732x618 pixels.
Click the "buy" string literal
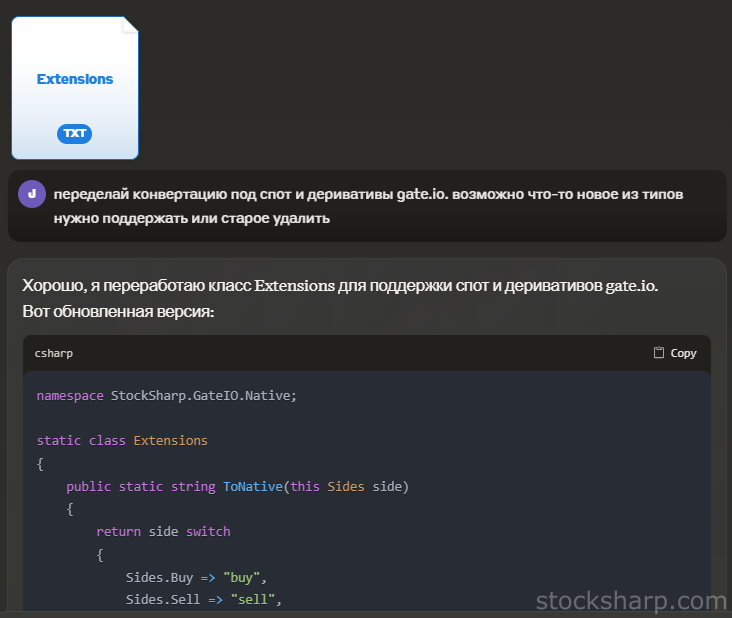point(241,578)
